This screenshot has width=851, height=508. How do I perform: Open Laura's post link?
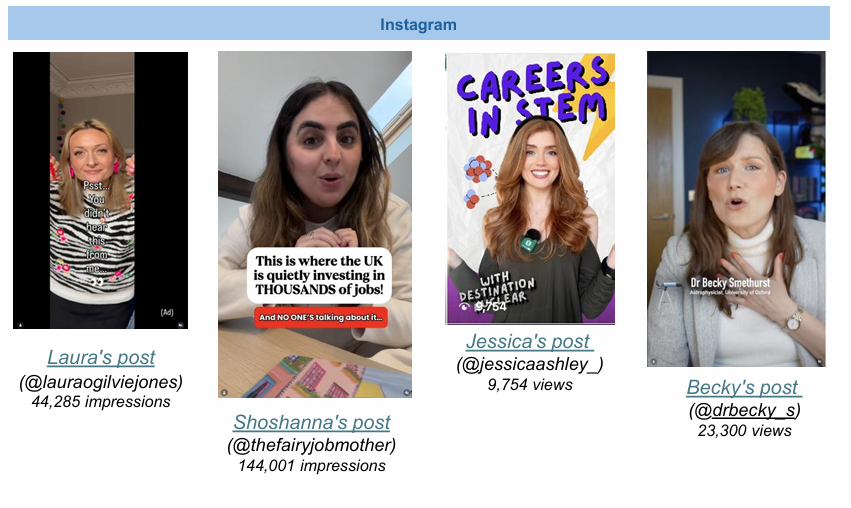pyautogui.click(x=101, y=358)
